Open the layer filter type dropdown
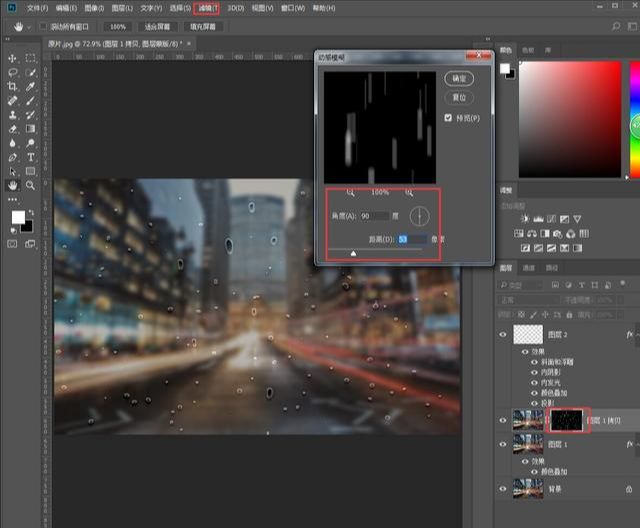This screenshot has height=528, width=640. click(x=521, y=285)
